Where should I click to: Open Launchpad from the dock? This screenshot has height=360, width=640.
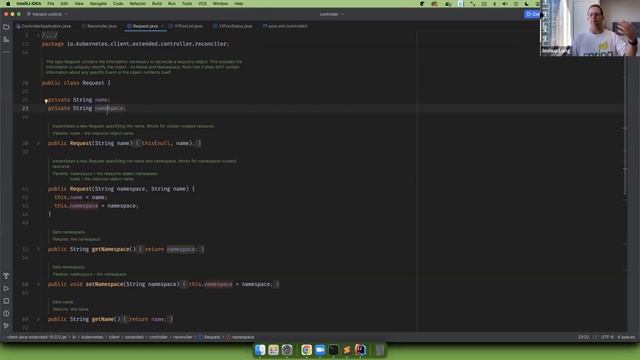[273, 350]
